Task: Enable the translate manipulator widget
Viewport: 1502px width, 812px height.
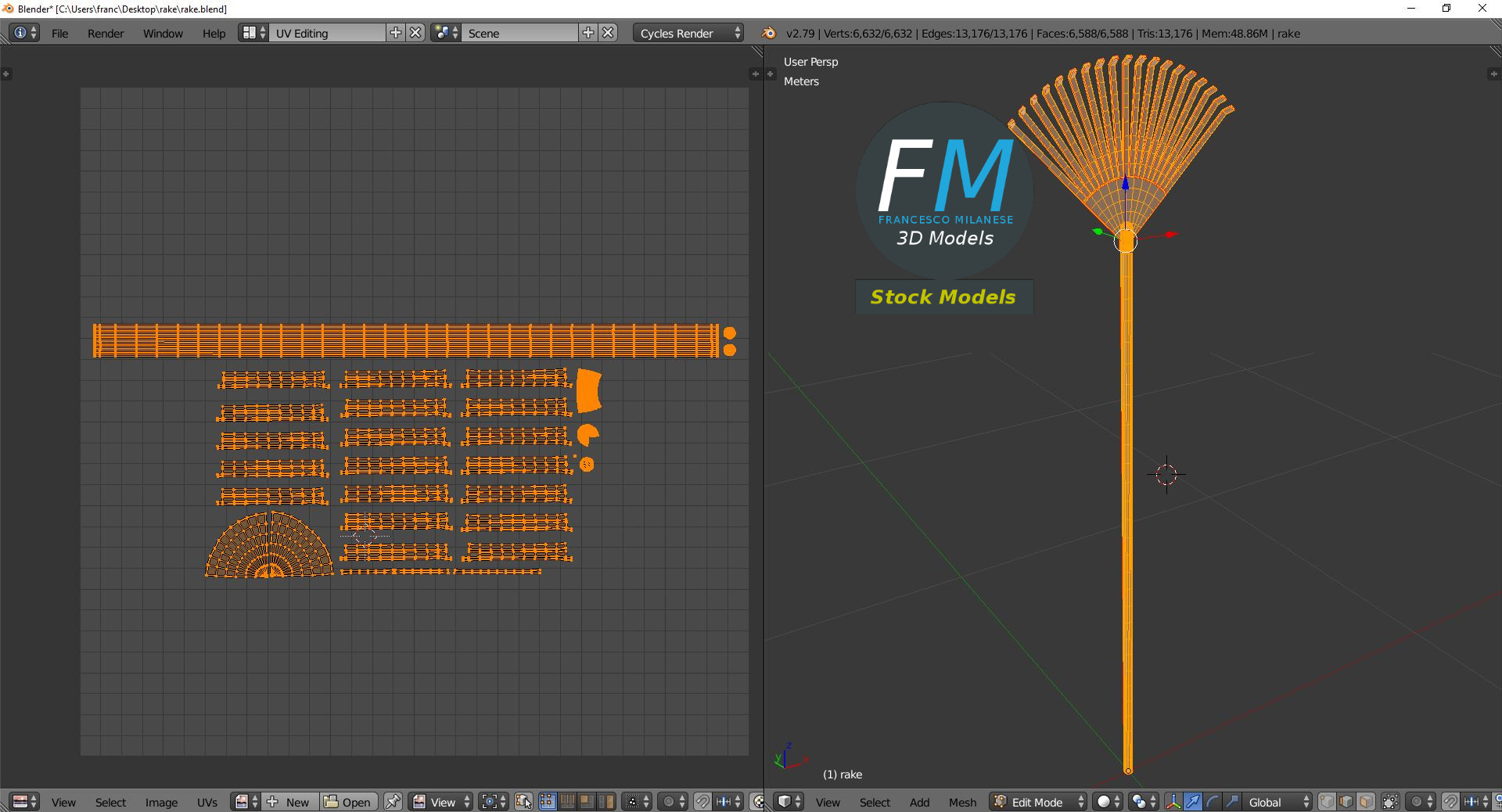Action: click(1192, 802)
